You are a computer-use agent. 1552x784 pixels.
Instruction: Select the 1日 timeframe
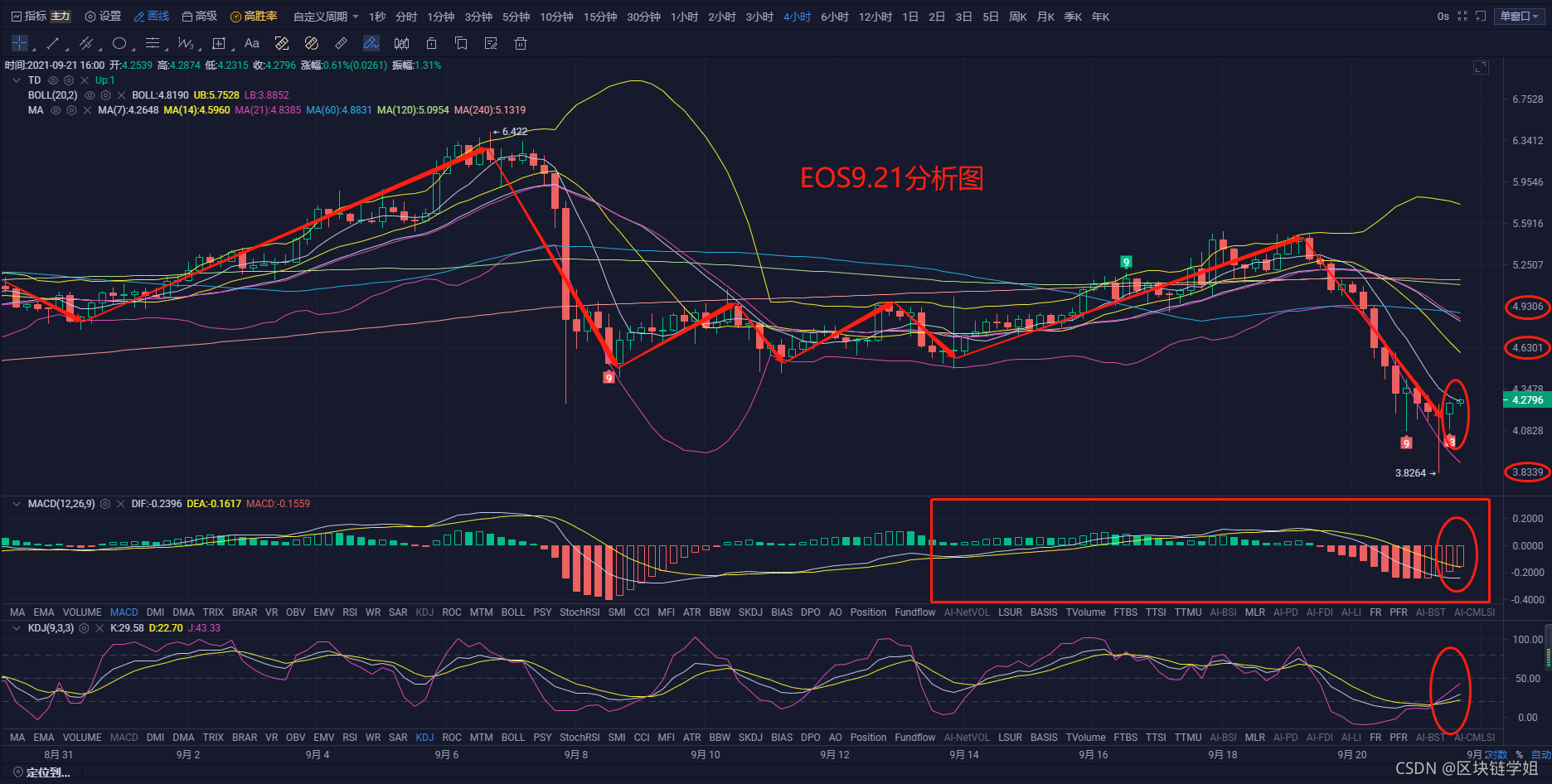[910, 17]
